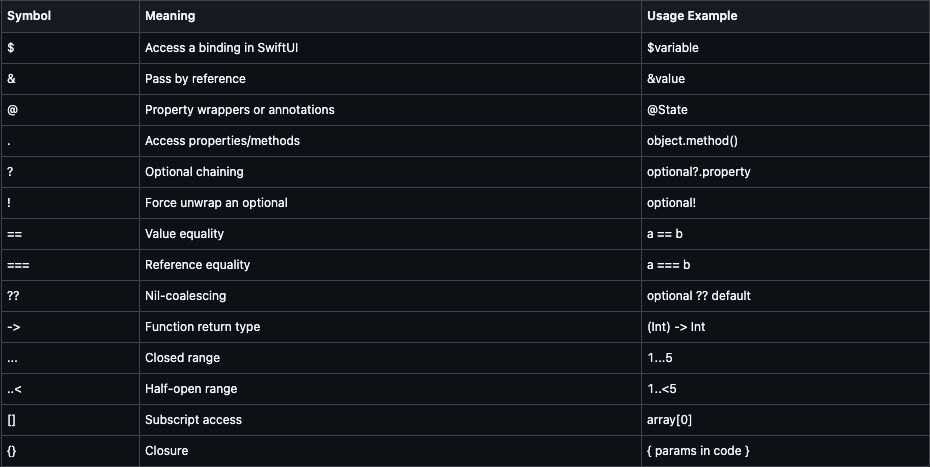Select the "Subscript access" meaning cell
Image resolution: width=930 pixels, height=467 pixels.
click(390, 420)
